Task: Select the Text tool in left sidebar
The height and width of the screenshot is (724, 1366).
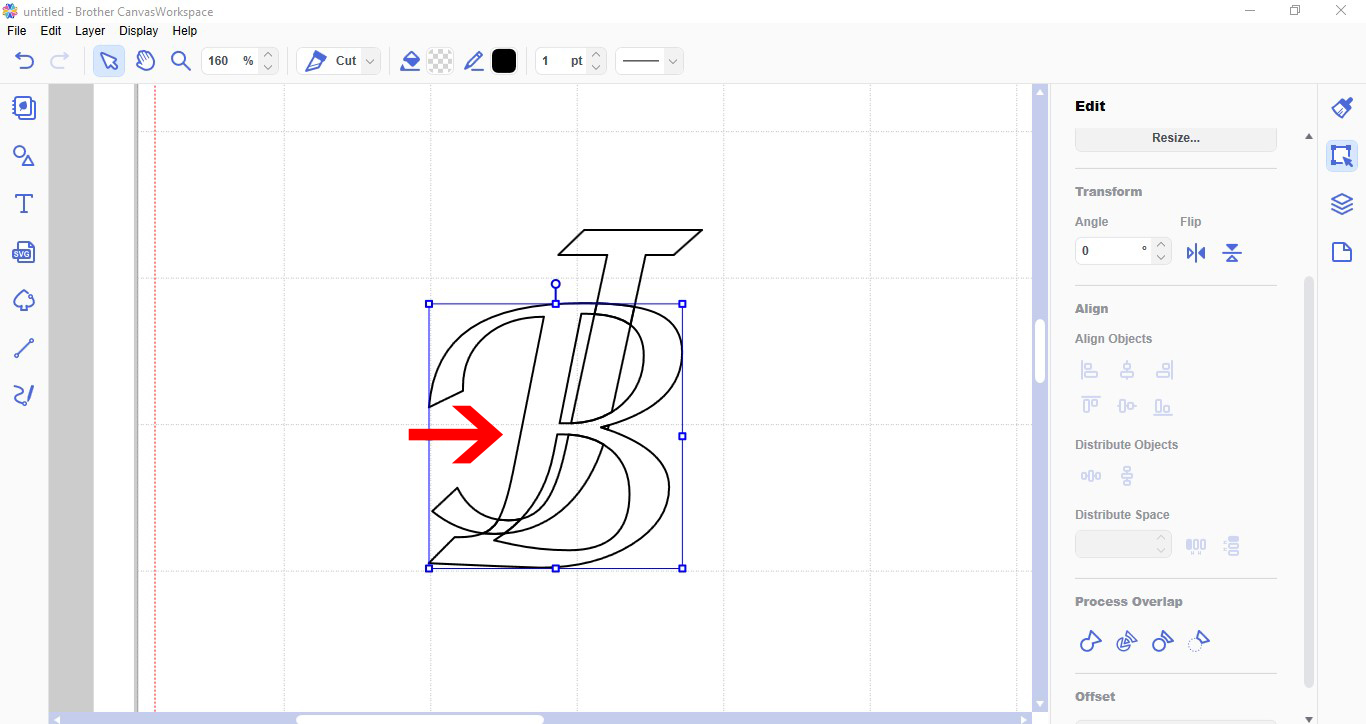Action: pyautogui.click(x=24, y=204)
